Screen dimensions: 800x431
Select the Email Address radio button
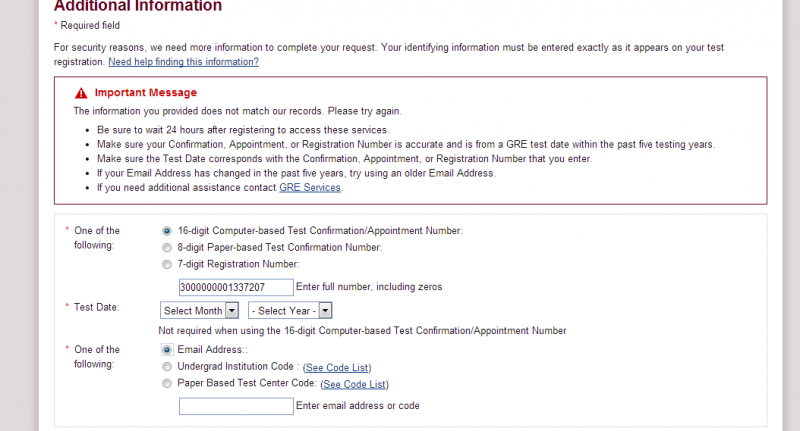[167, 350]
